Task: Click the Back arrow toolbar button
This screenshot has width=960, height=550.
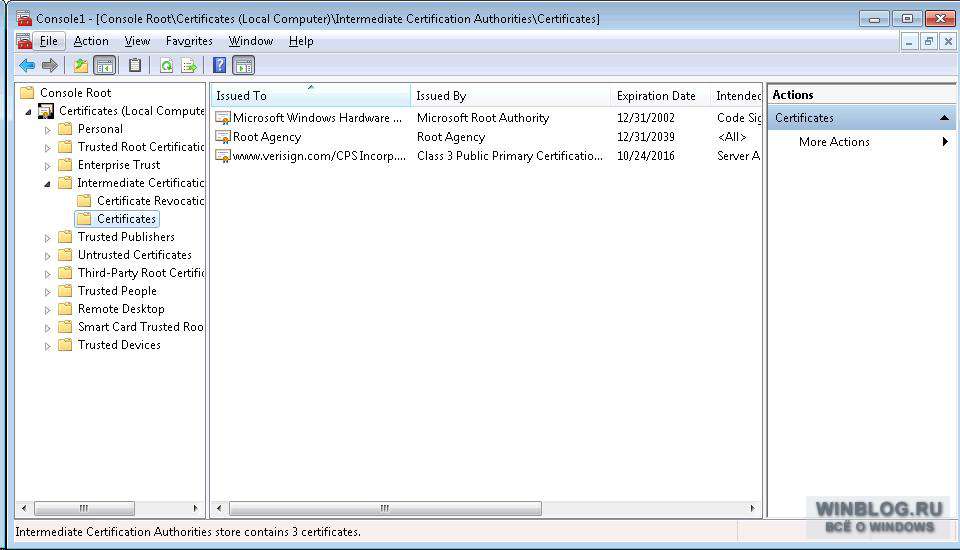Action: coord(27,65)
